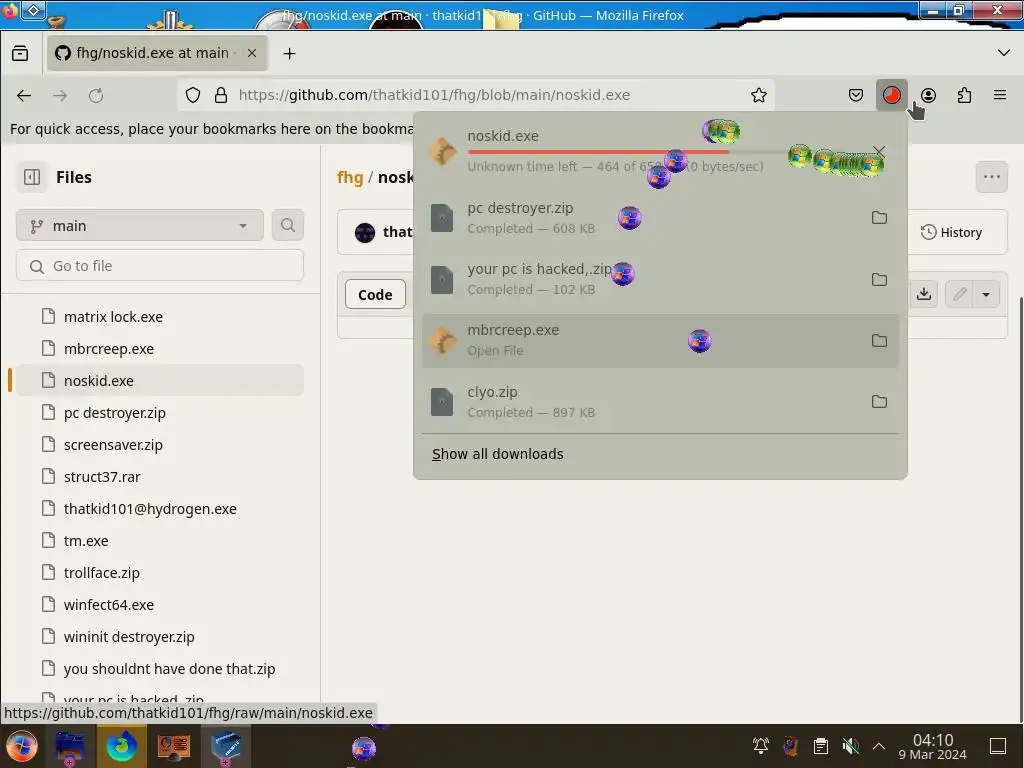Show site security padlock info
1024x768 pixels.
221,95
